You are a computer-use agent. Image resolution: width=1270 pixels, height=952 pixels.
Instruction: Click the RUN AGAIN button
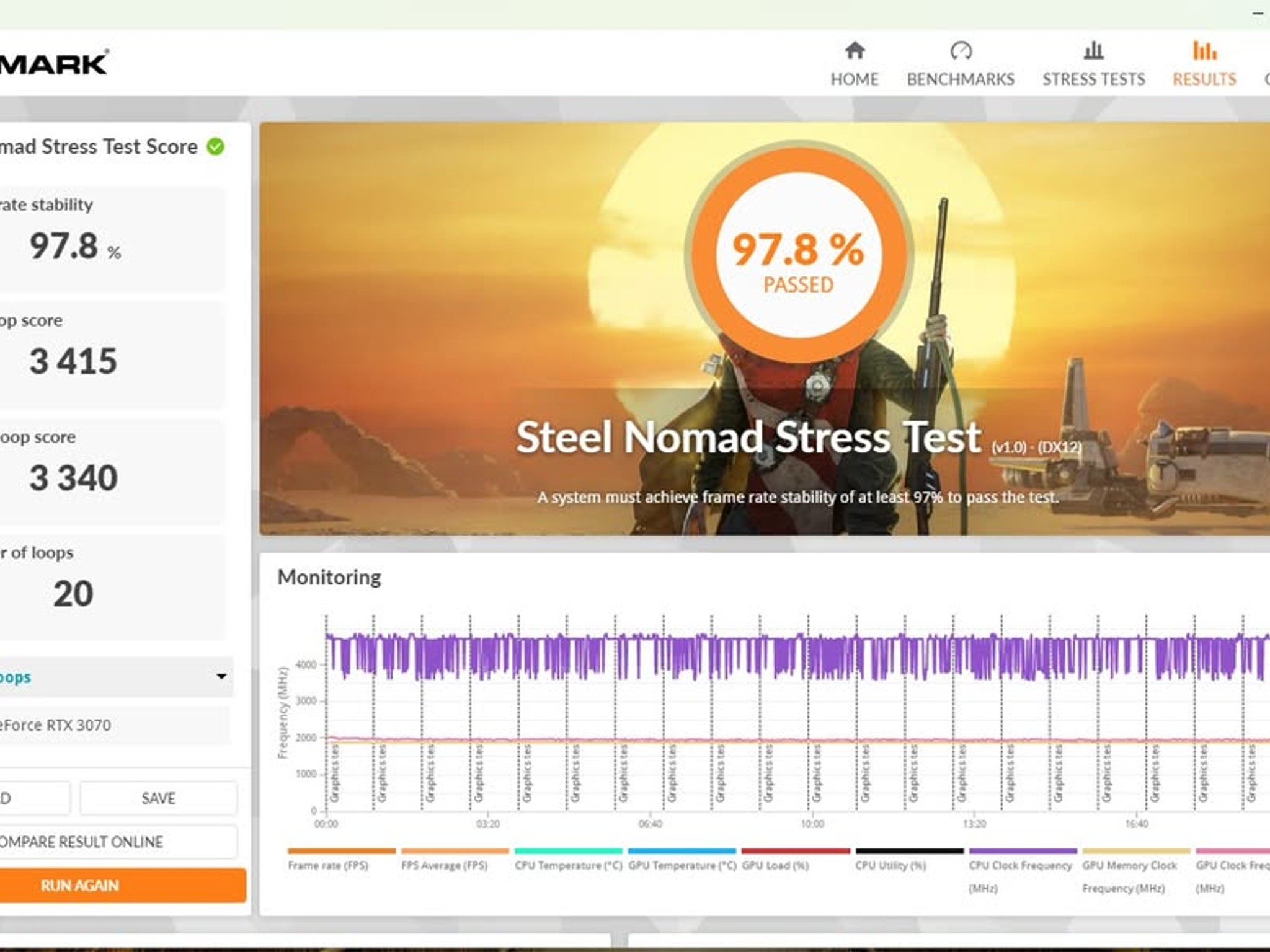(x=123, y=885)
